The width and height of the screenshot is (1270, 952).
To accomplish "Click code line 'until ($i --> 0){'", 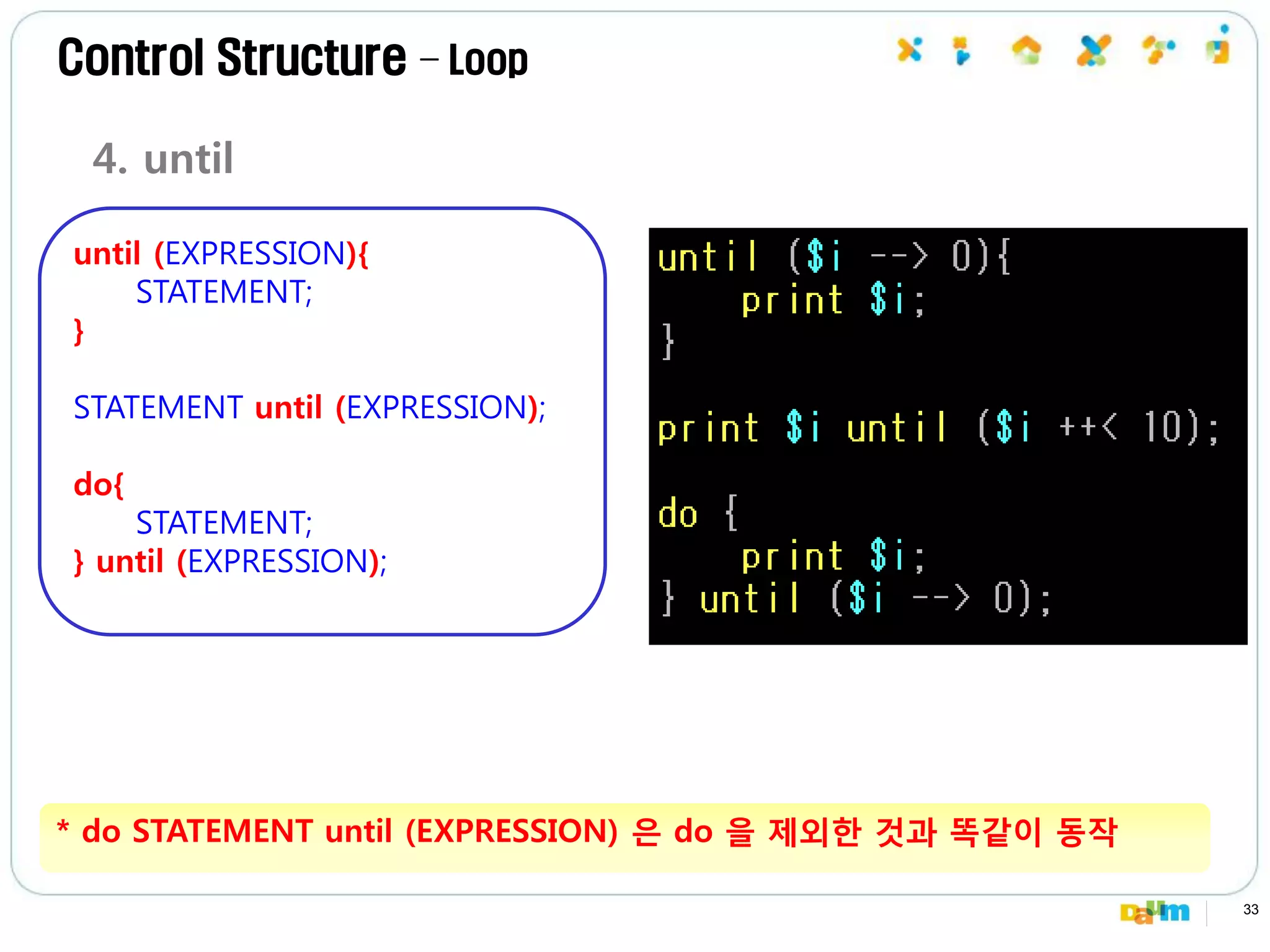I will tap(835, 257).
